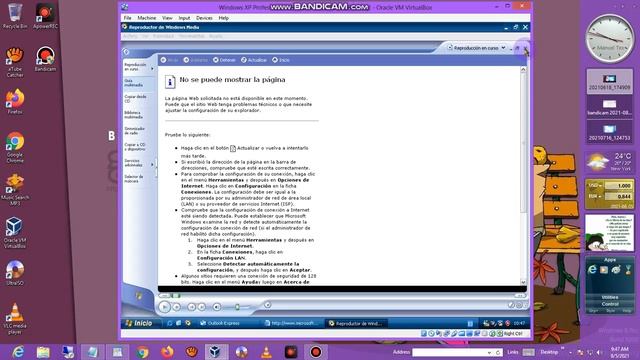This screenshot has height=360, width=640.
Task: Click File Explorer in the host taskbar
Action: [x=43, y=352]
